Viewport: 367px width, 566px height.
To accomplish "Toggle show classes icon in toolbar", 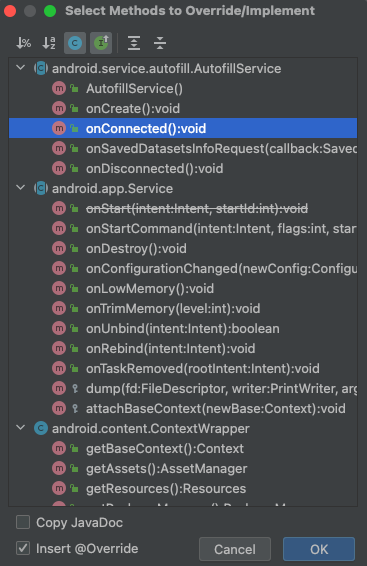I will 75,43.
